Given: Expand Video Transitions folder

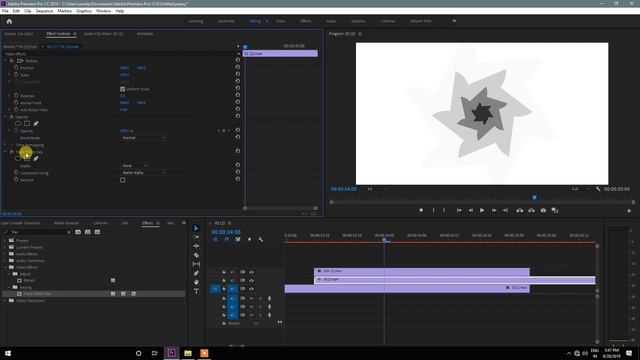Looking at the screenshot, I should (x=5, y=300).
